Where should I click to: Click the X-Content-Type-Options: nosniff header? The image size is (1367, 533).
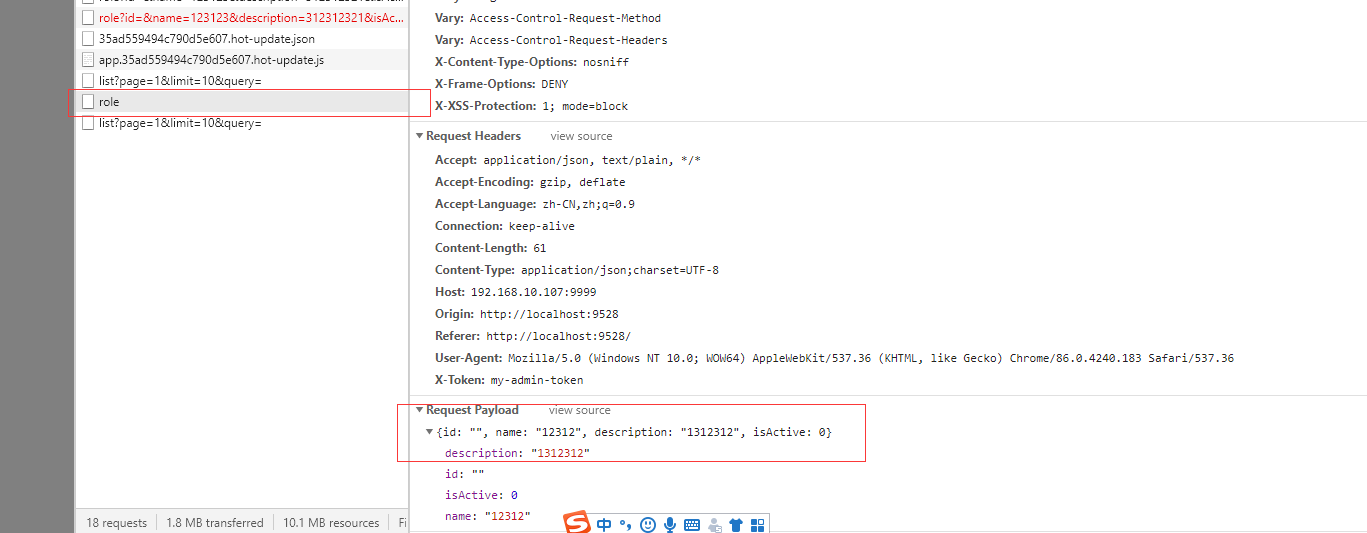click(x=532, y=62)
